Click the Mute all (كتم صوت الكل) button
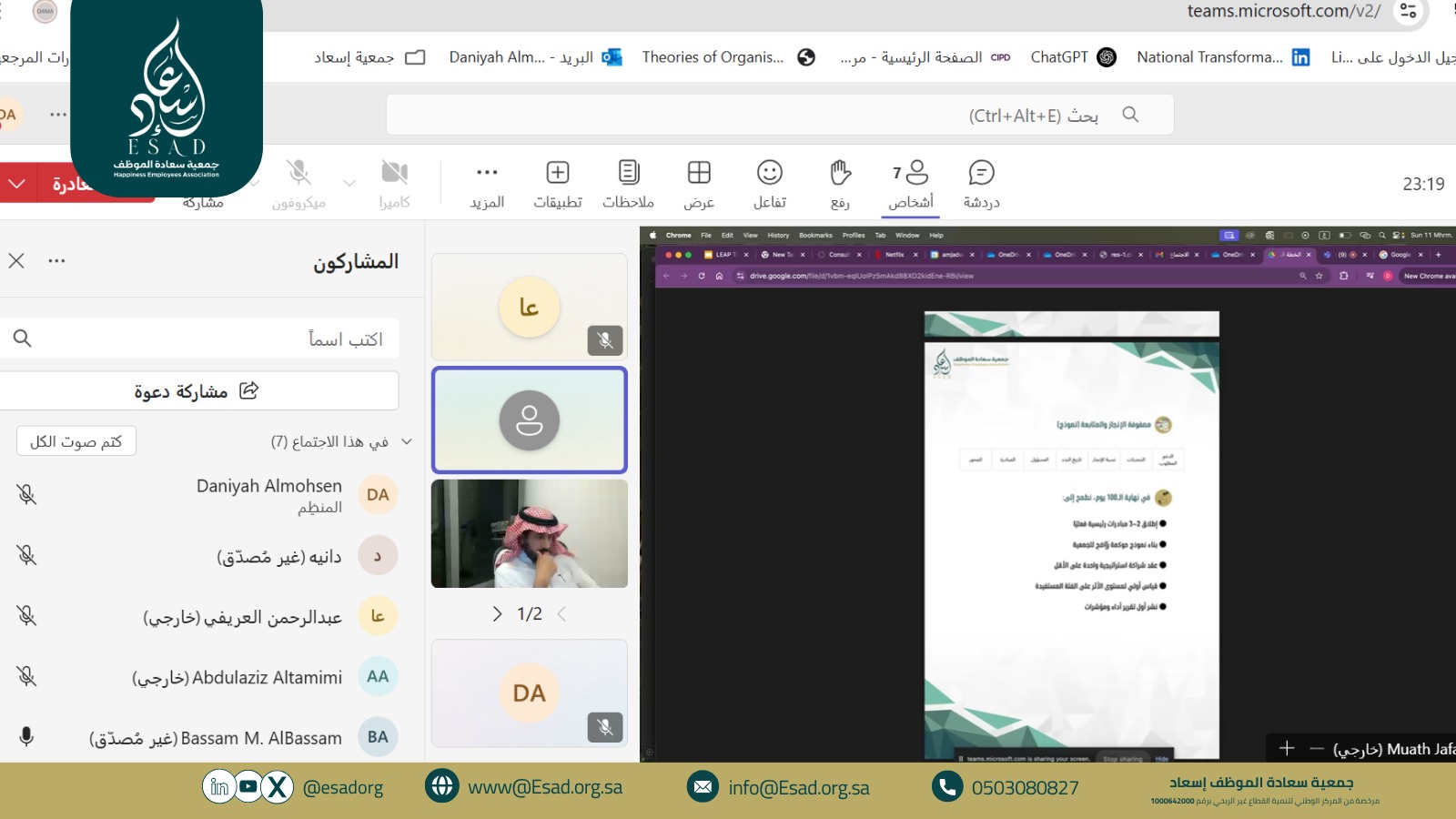The image size is (1456, 819). tap(76, 441)
